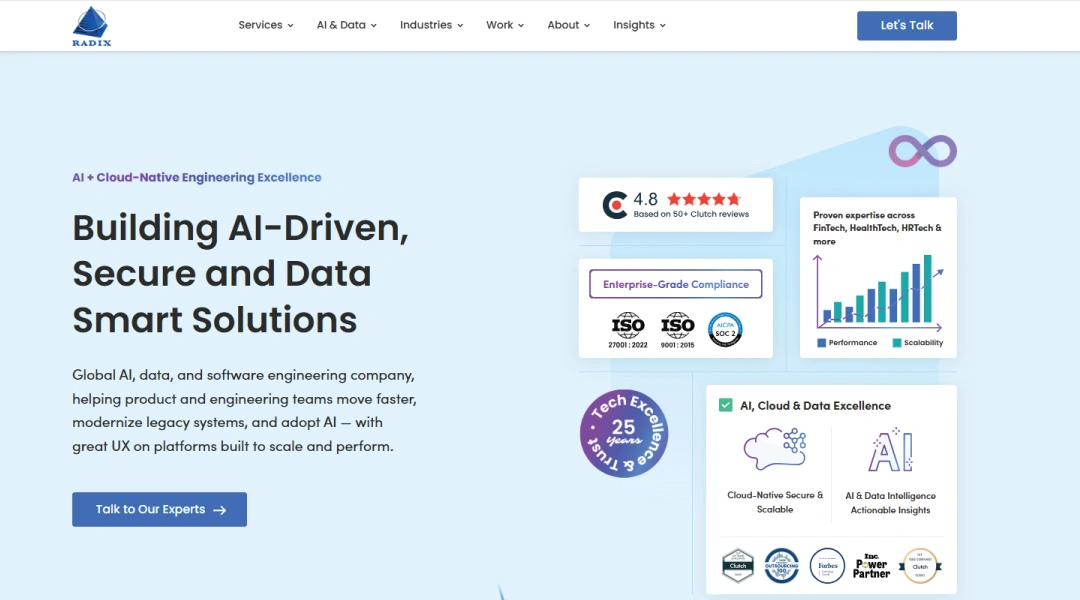Screen dimensions: 1080x600
Task: Click the 25 Years Tech Excellence badge
Action: coord(624,433)
